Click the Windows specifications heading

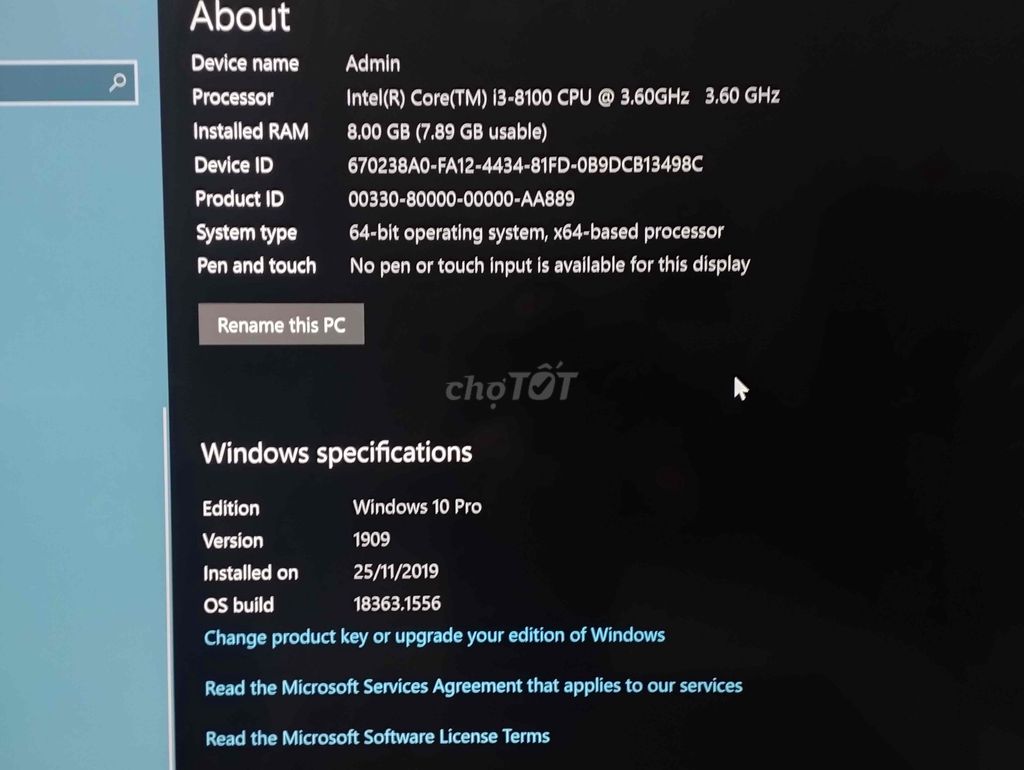pyautogui.click(x=336, y=453)
